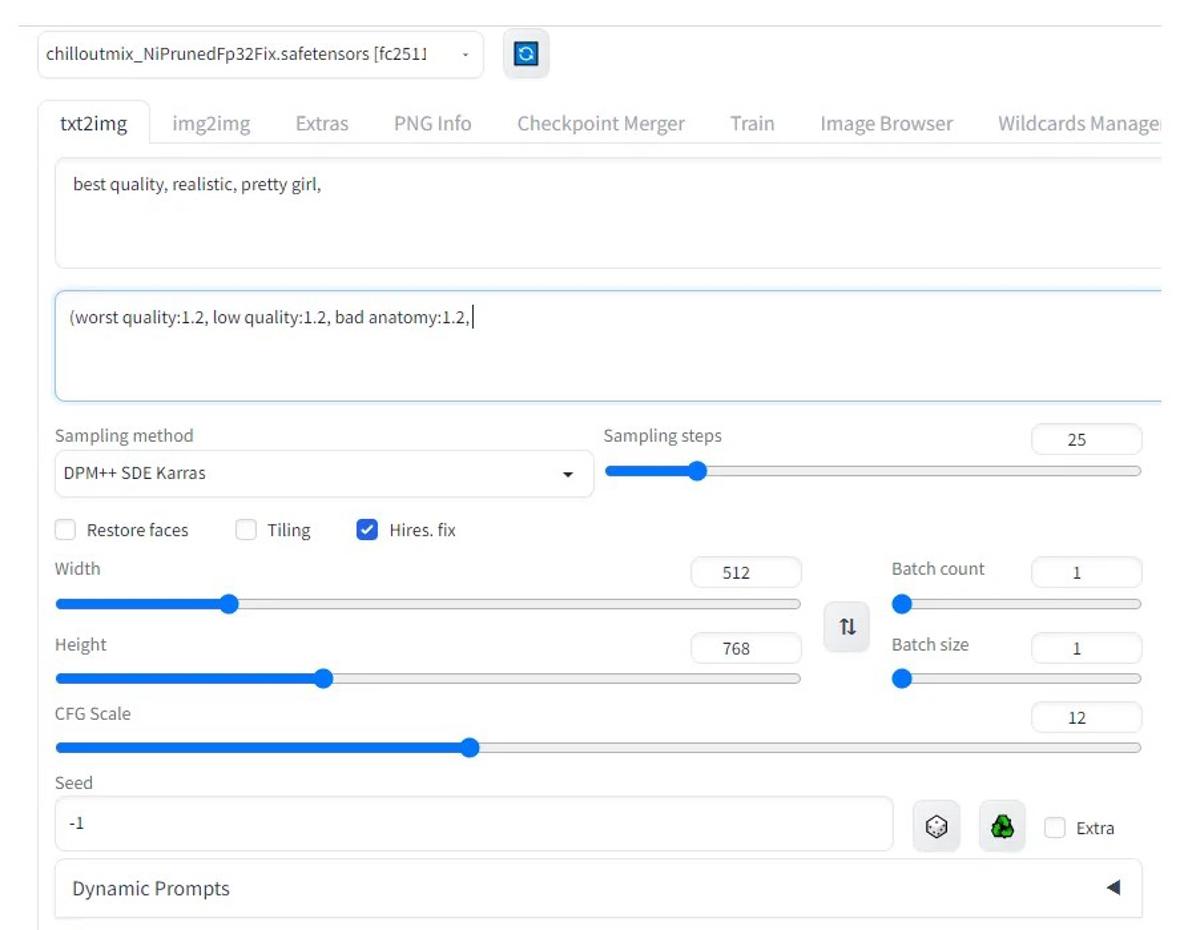Refresh the checkpoint model list
The width and height of the screenshot is (1200, 930).
point(526,55)
